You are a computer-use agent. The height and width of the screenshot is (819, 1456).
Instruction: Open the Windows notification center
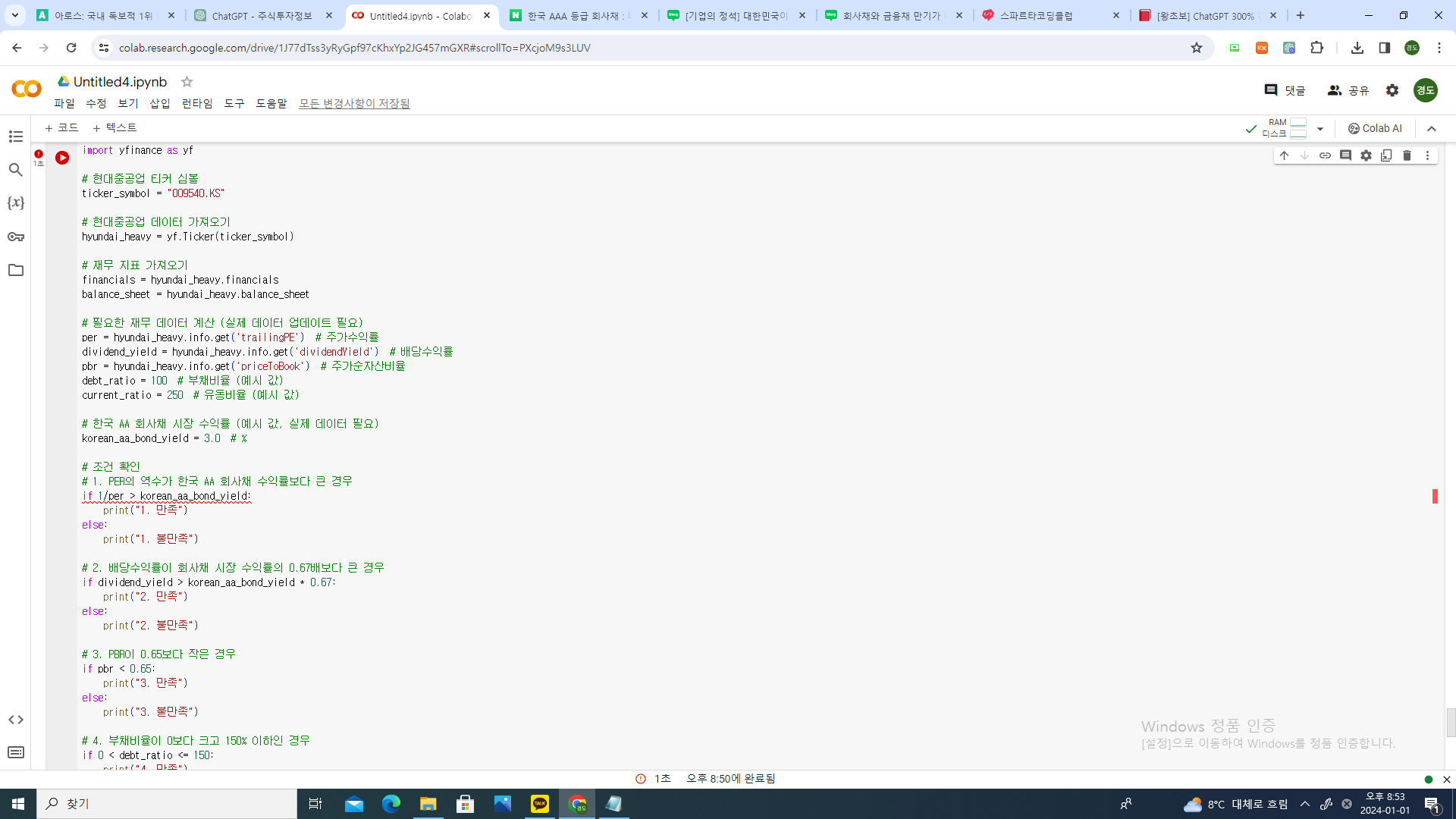[1432, 804]
